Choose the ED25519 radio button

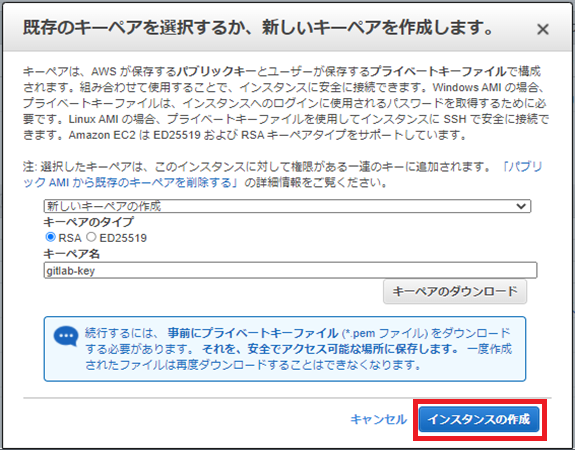tap(91, 237)
